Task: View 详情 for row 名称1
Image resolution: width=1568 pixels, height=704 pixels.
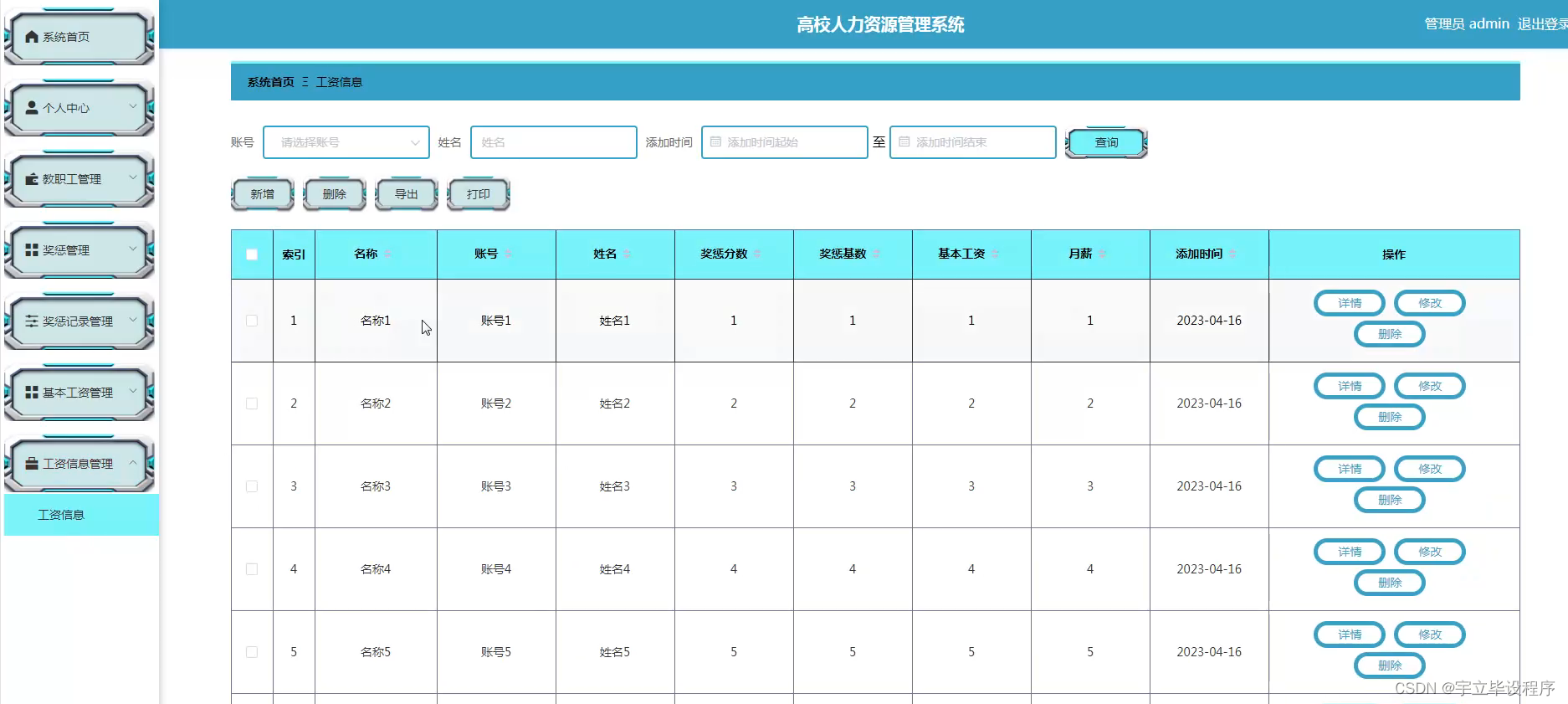Action: point(1350,303)
